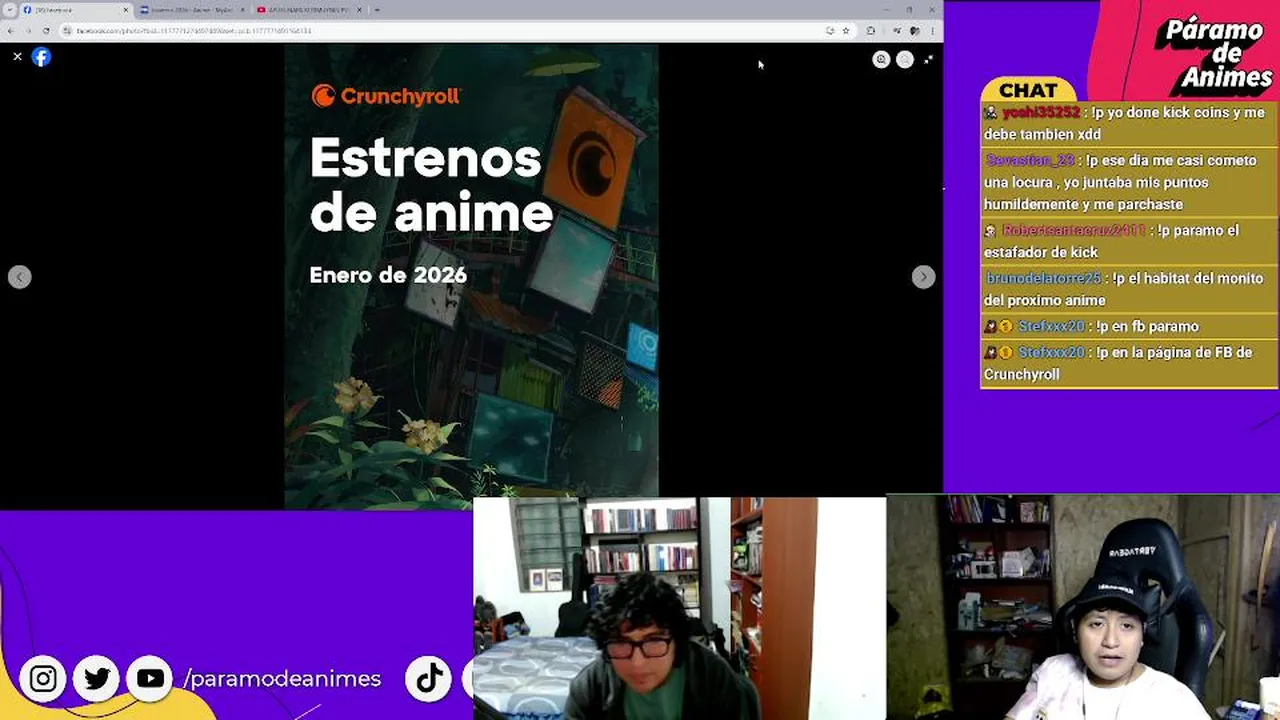The width and height of the screenshot is (1280, 720).
Task: Open the YouTube social icon
Action: (x=151, y=679)
